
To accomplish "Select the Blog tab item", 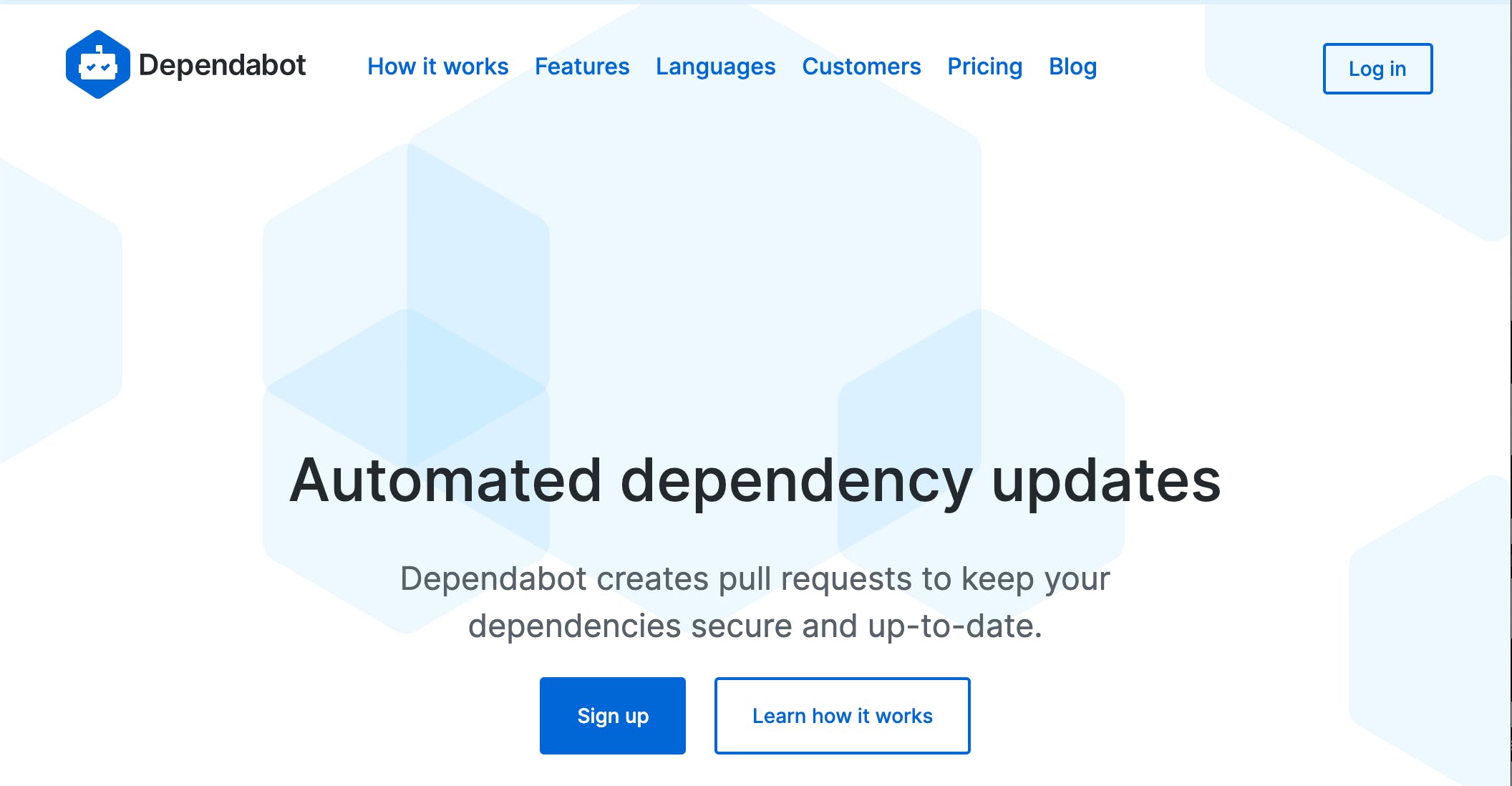I will pos(1074,67).
